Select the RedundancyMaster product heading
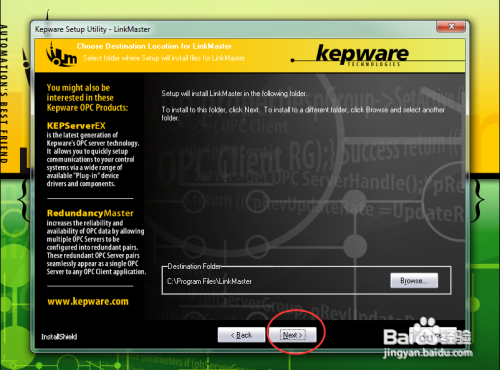The width and height of the screenshot is (500, 370). click(x=90, y=213)
